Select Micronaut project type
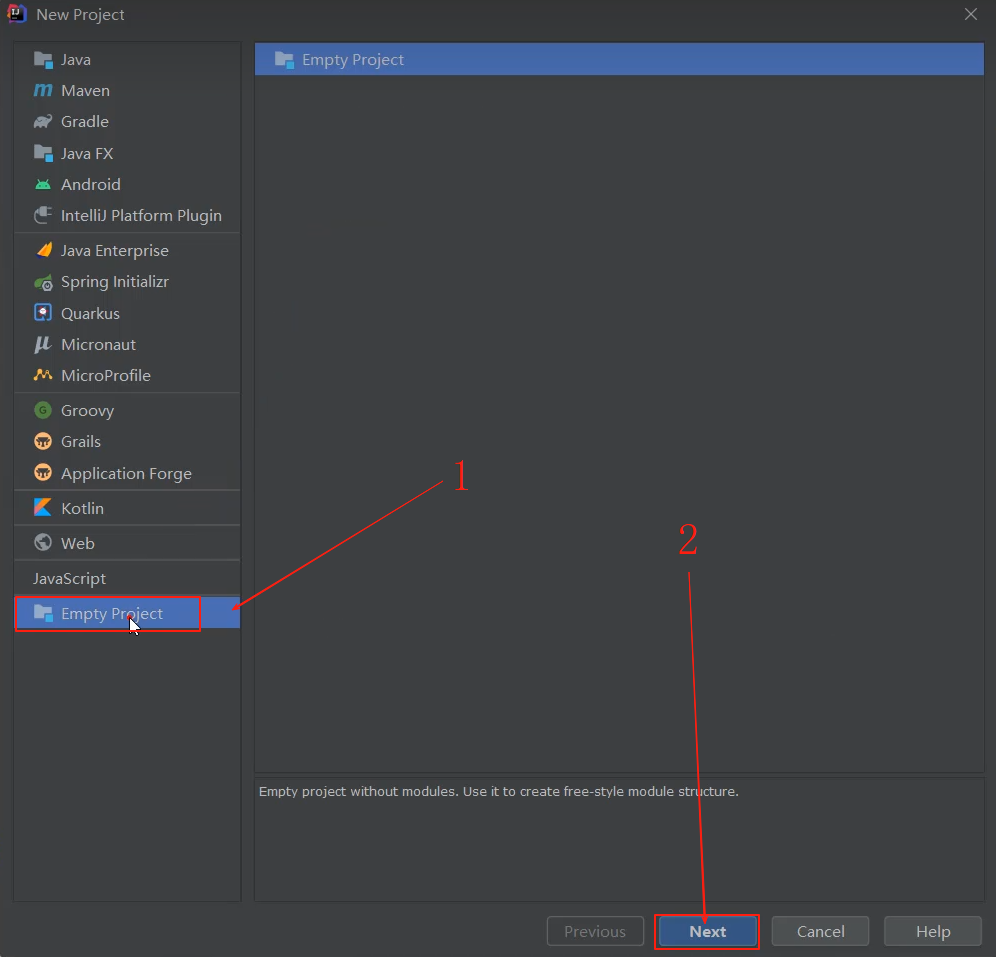Image resolution: width=996 pixels, height=957 pixels. 127,344
